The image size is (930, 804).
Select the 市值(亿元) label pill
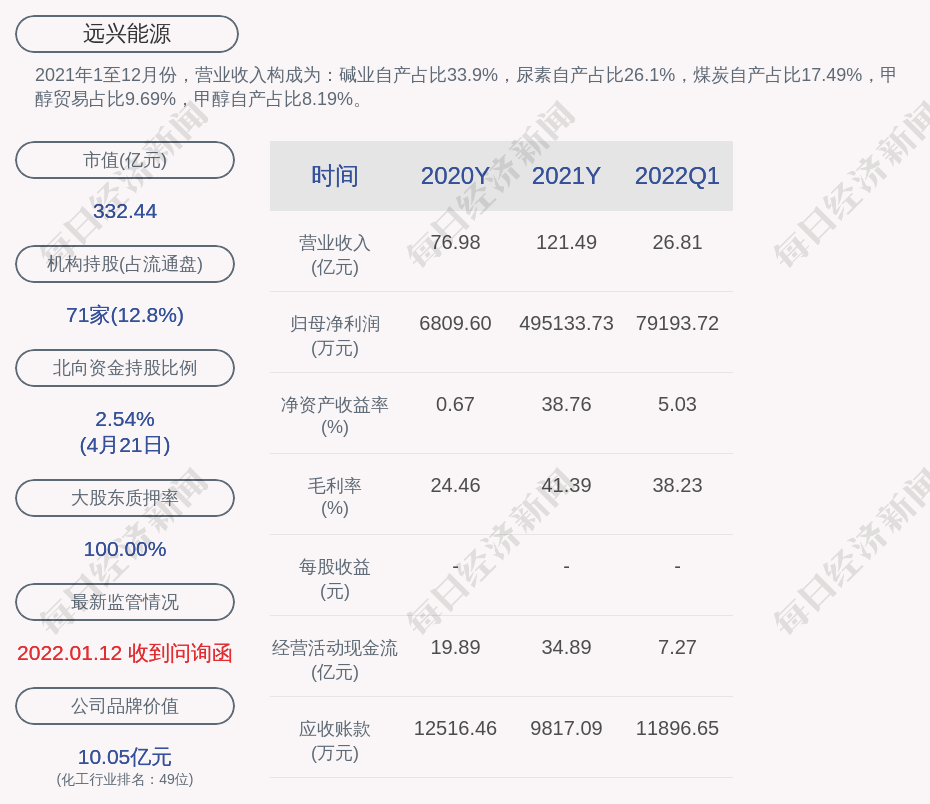[125, 160]
